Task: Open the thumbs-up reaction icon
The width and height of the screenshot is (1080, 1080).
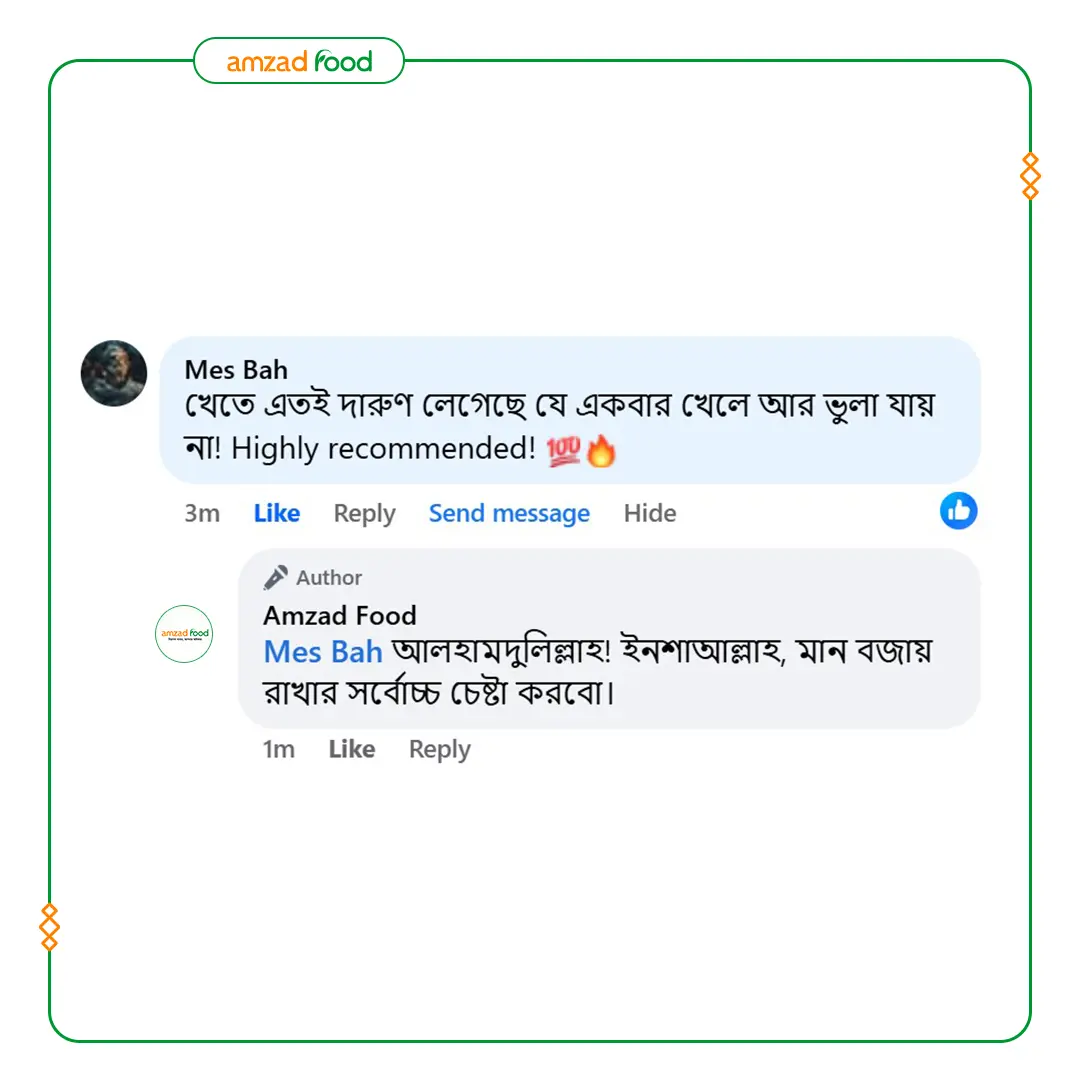Action: tap(958, 510)
